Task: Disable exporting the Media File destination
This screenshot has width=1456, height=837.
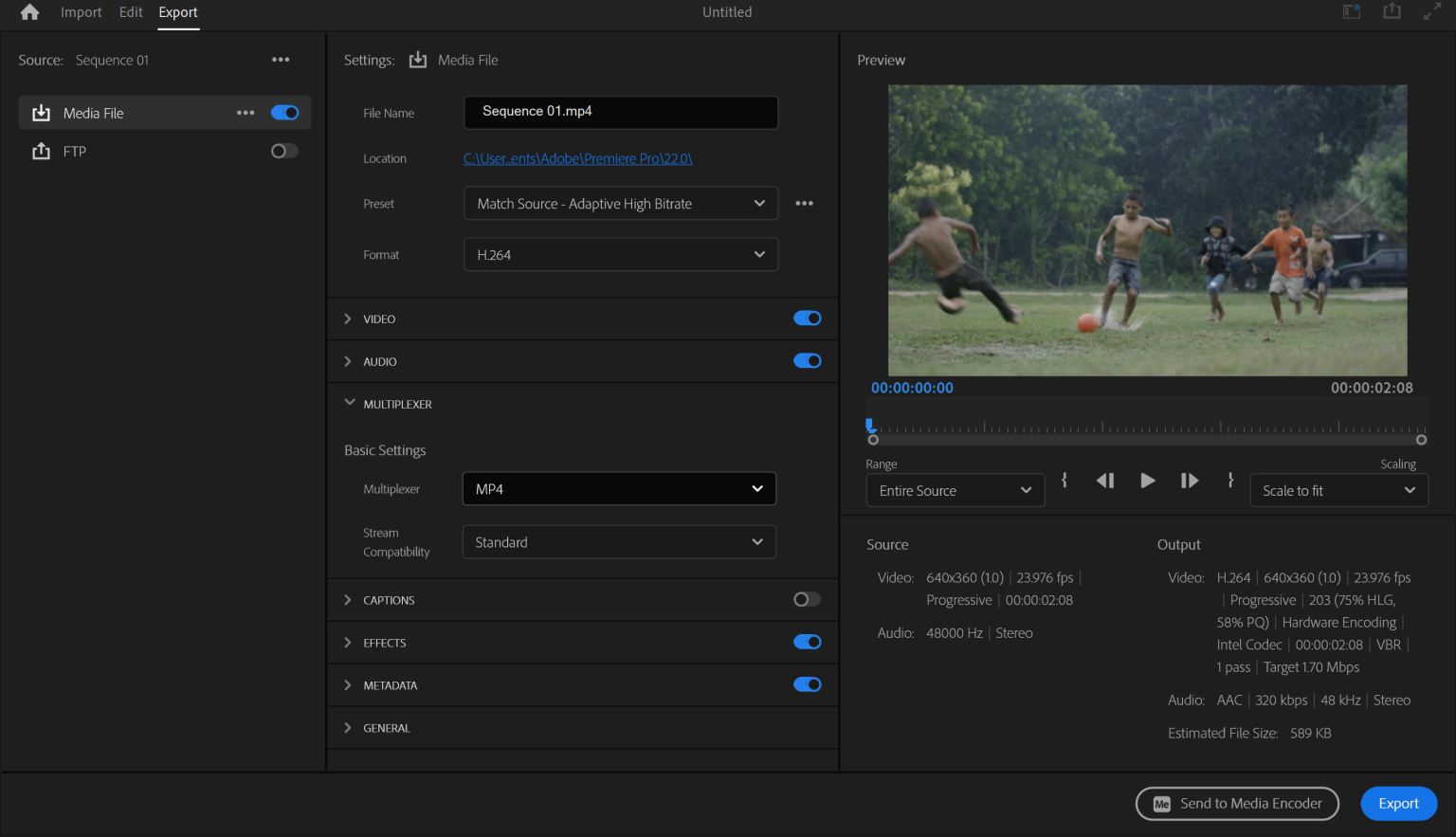Action: [283, 112]
